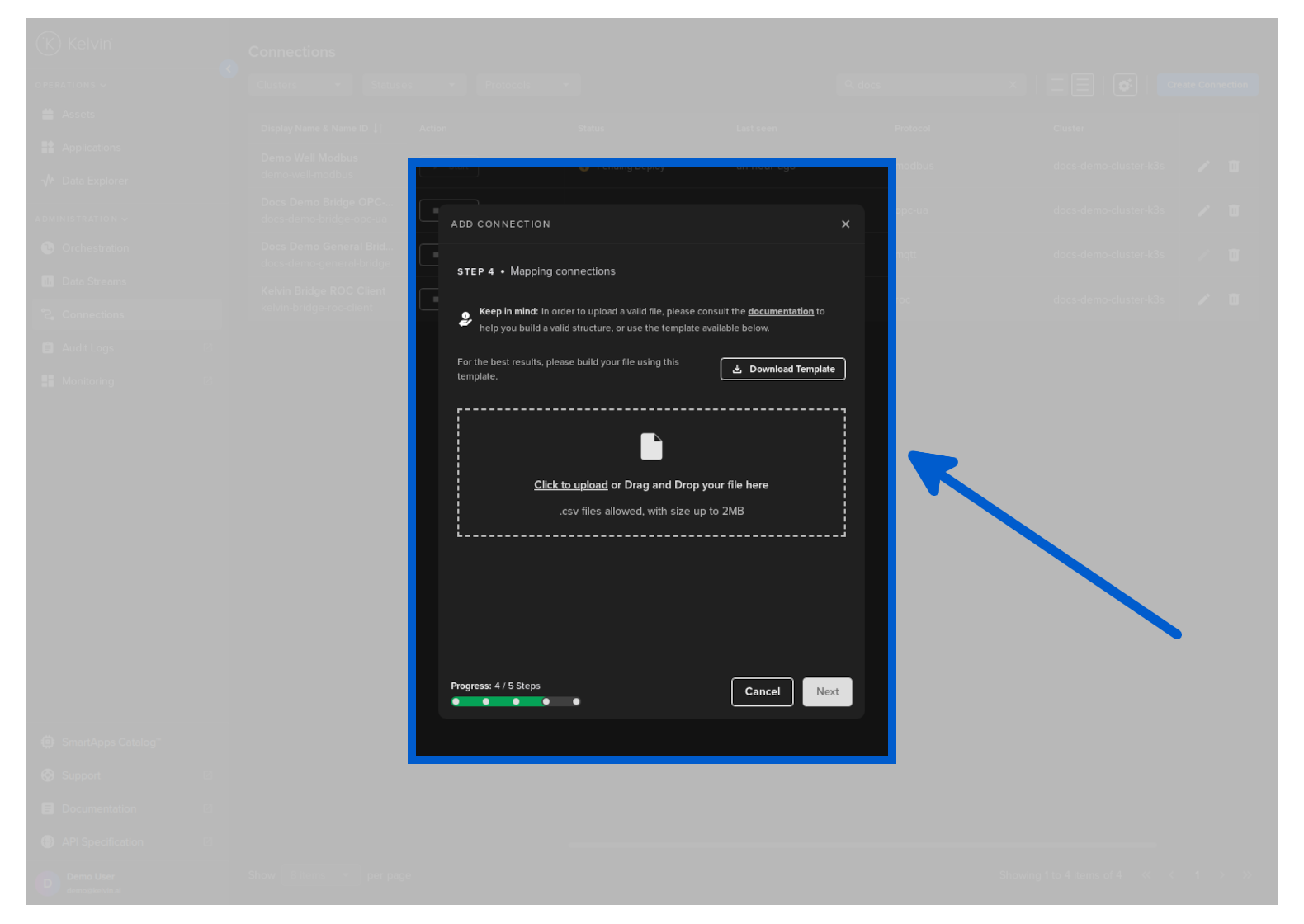
Task: Click the Kelvin logo icon
Action: coord(49,44)
